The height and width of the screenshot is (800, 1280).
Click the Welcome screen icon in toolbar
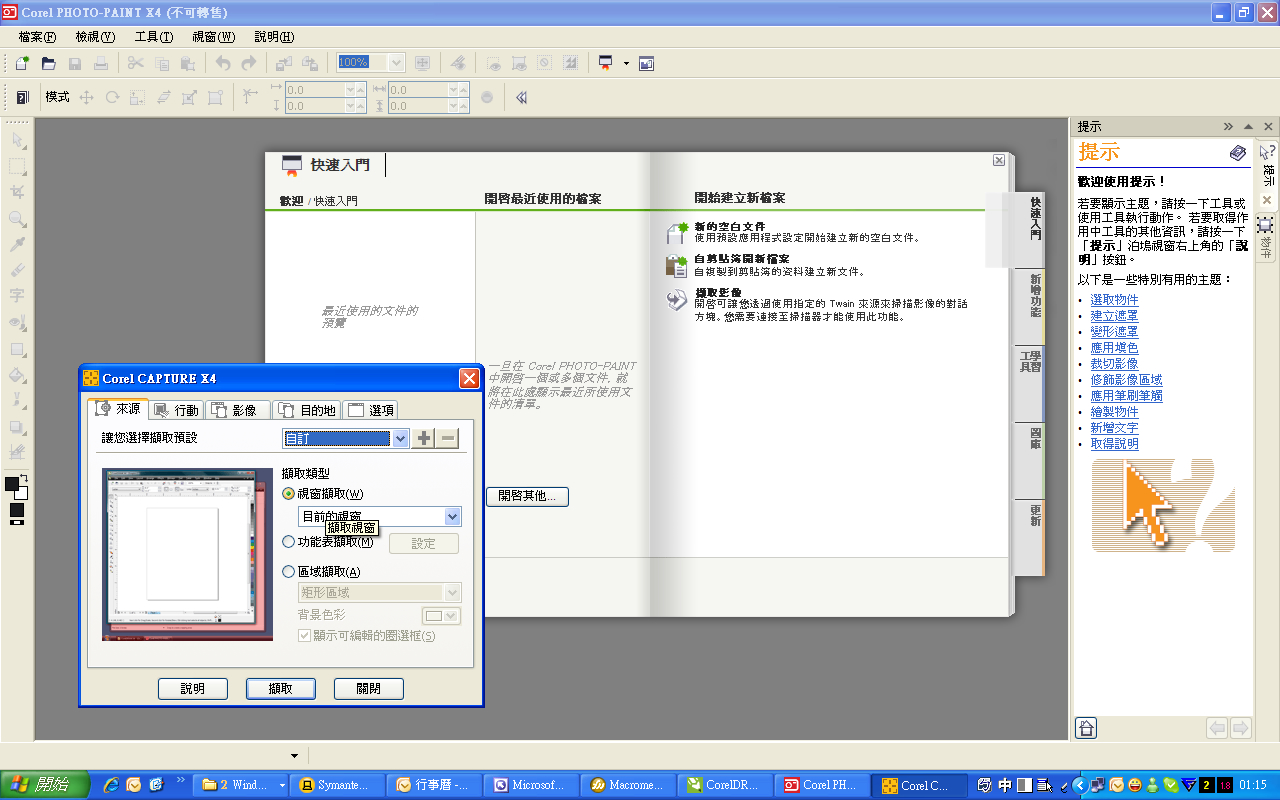[646, 63]
